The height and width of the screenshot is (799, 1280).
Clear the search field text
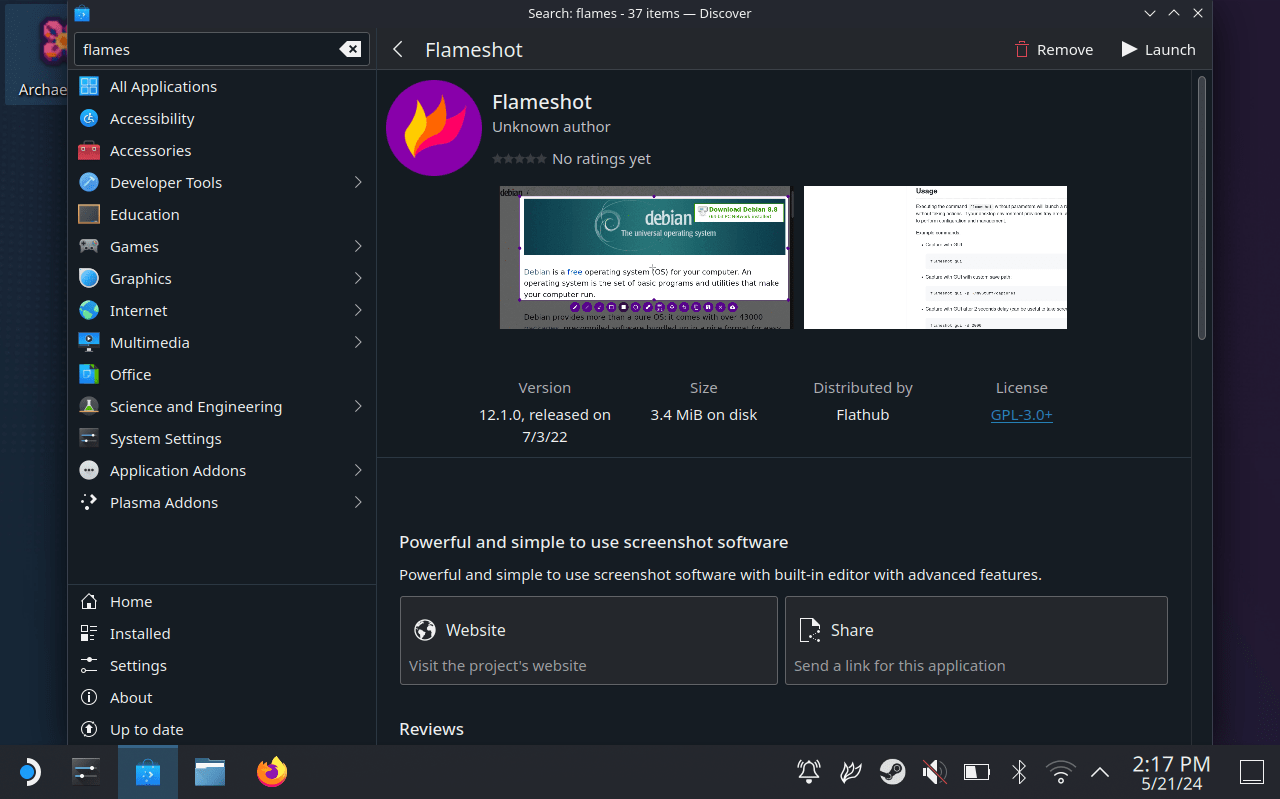tap(350, 49)
